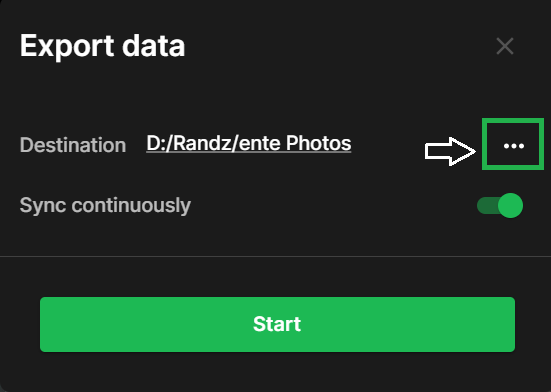Open the ente Photos folder location
The width and height of the screenshot is (551, 392).
click(249, 143)
